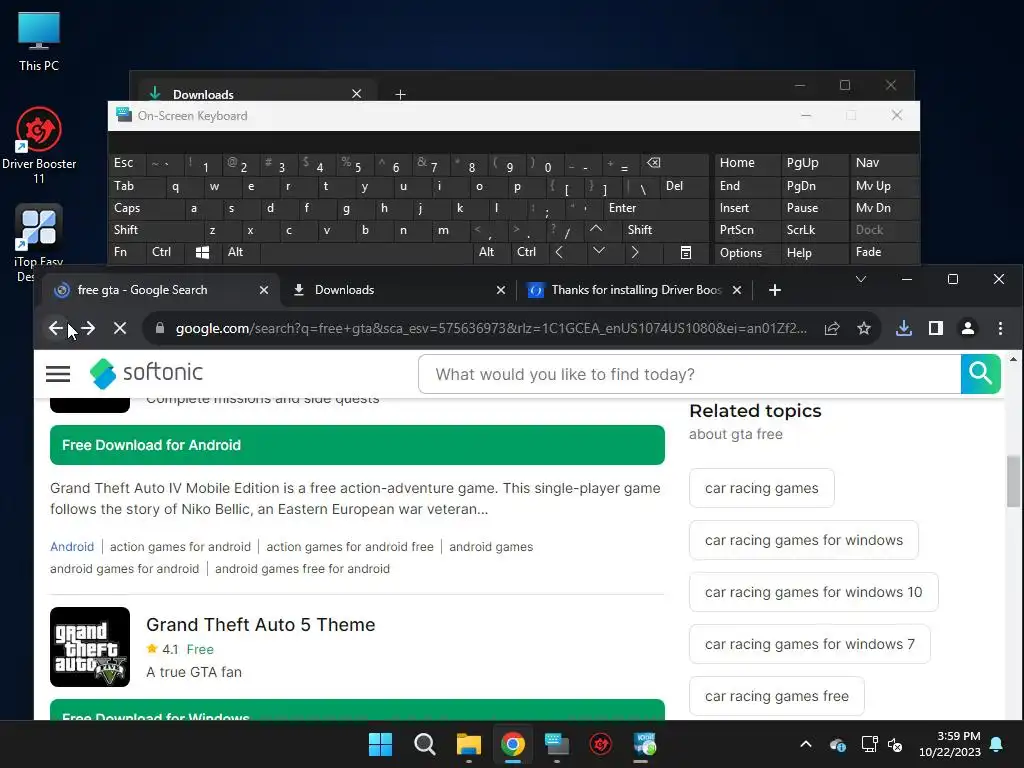Viewport: 1024px width, 768px height.
Task: Click Options key on On-Screen Keyboard
Action: 747,253
